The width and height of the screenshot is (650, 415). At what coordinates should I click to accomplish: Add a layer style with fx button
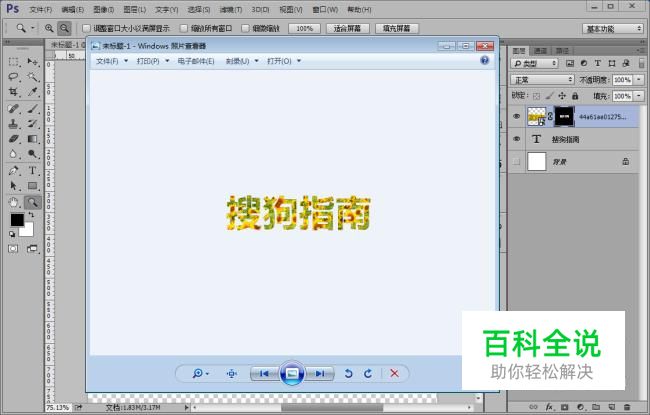[549, 407]
